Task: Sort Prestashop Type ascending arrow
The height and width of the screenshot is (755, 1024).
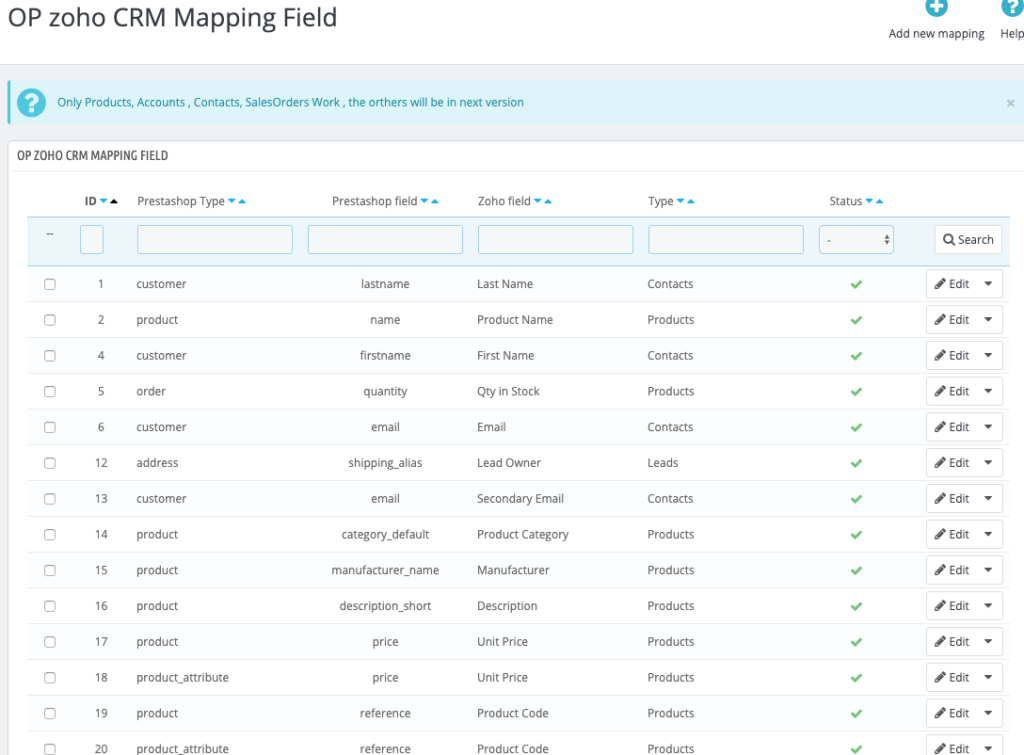Action: pos(242,201)
